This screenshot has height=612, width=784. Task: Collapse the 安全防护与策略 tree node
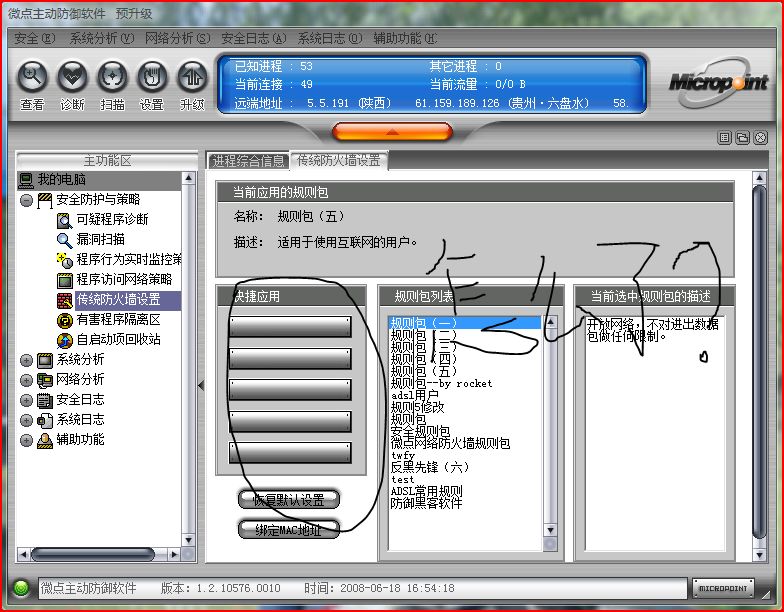pos(26,200)
